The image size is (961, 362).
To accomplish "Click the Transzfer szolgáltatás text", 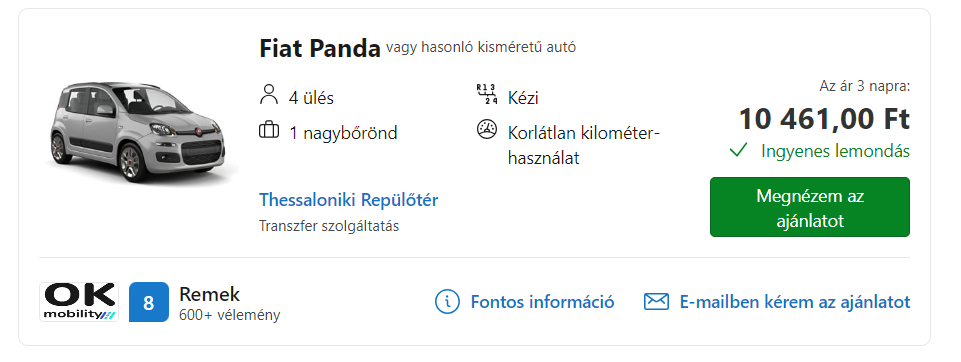I will click(x=329, y=226).
